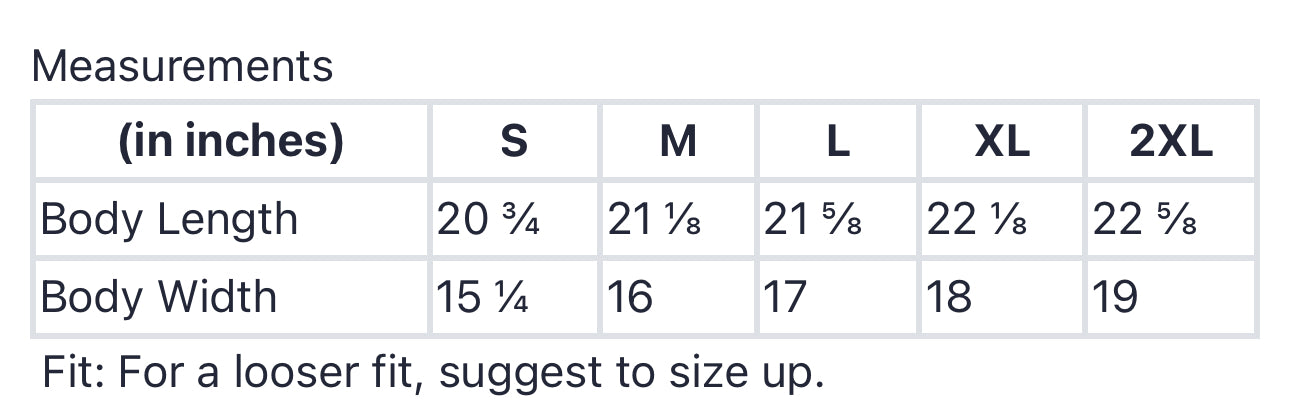Select body length value for size M
Screen dimensions: 1290x419
(x=654, y=219)
